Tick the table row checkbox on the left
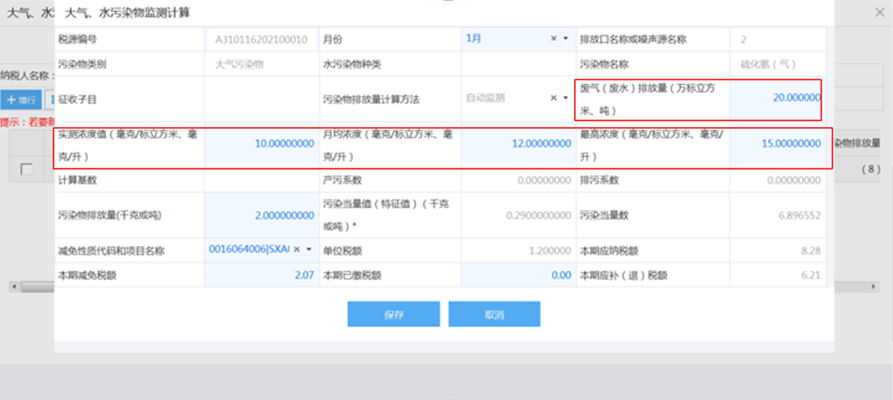 pyautogui.click(x=27, y=170)
